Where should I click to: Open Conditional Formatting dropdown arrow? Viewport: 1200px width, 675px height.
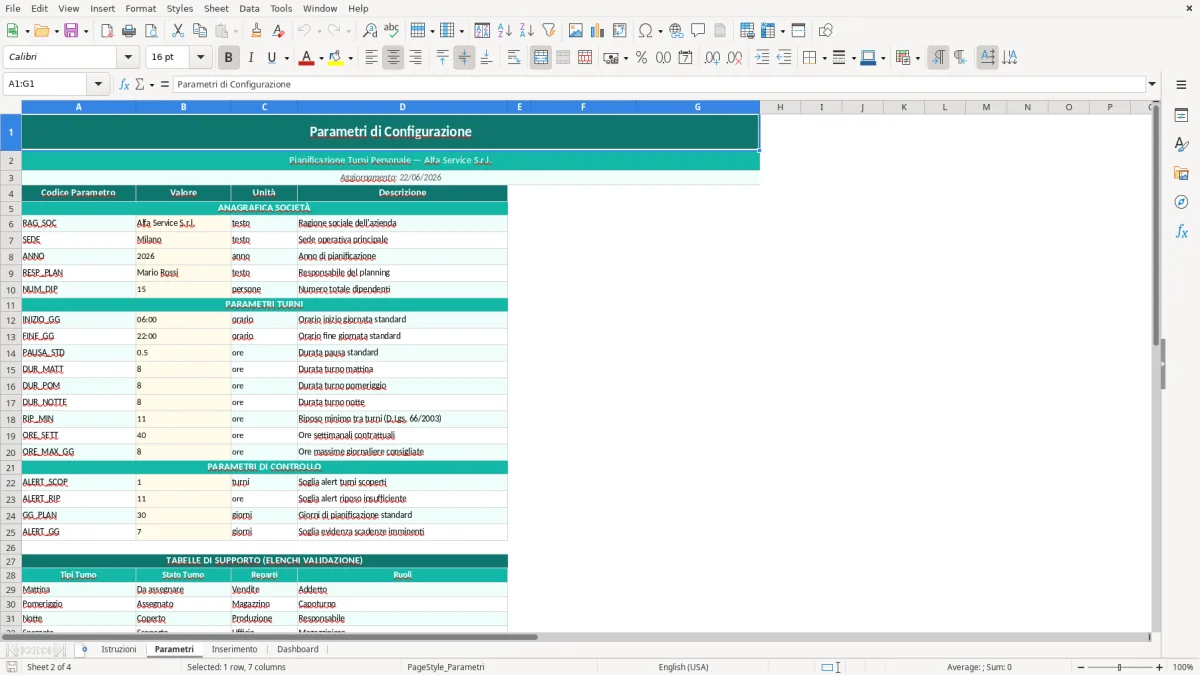(x=917, y=58)
